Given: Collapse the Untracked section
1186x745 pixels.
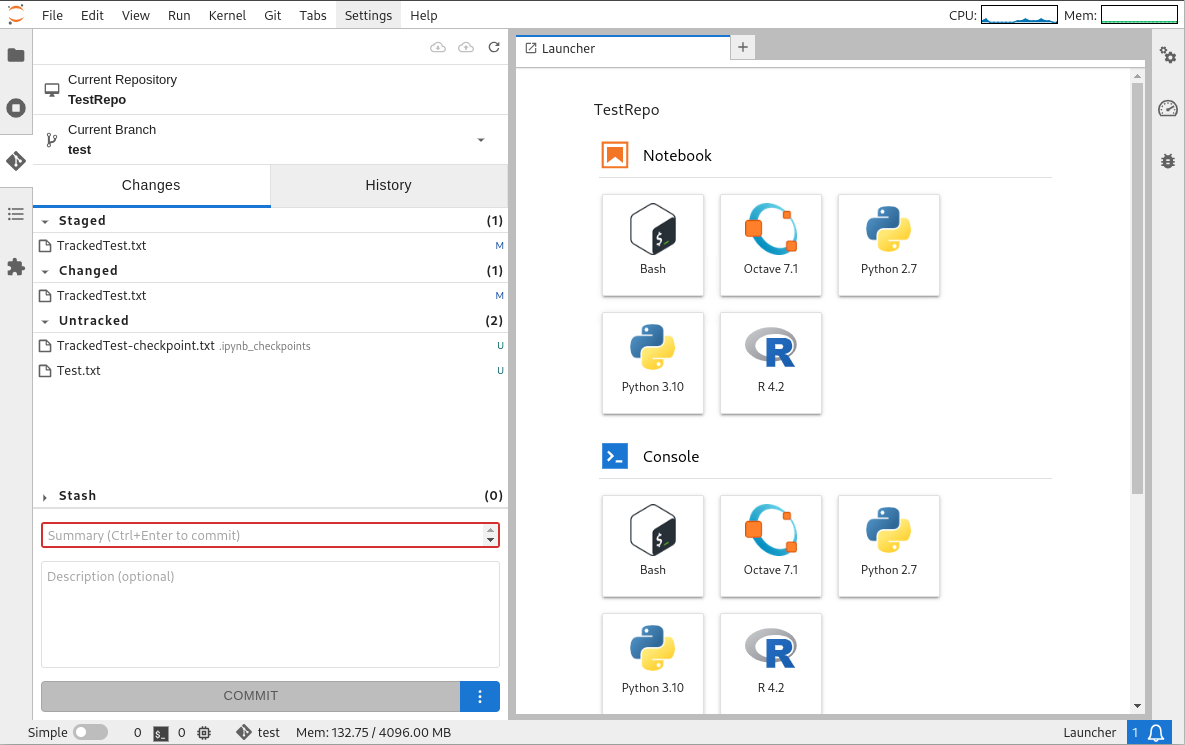Looking at the screenshot, I should coord(45,321).
